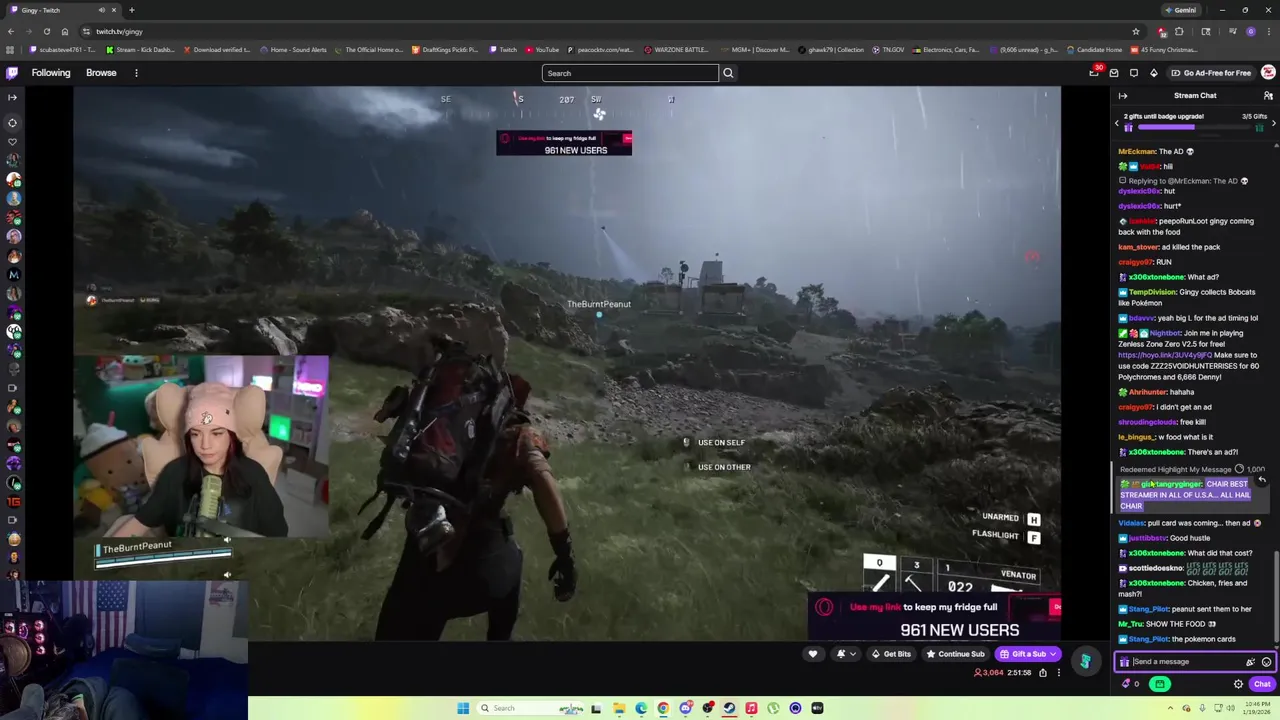The height and width of the screenshot is (720, 1280).
Task: Open the Browse page
Action: (x=101, y=73)
